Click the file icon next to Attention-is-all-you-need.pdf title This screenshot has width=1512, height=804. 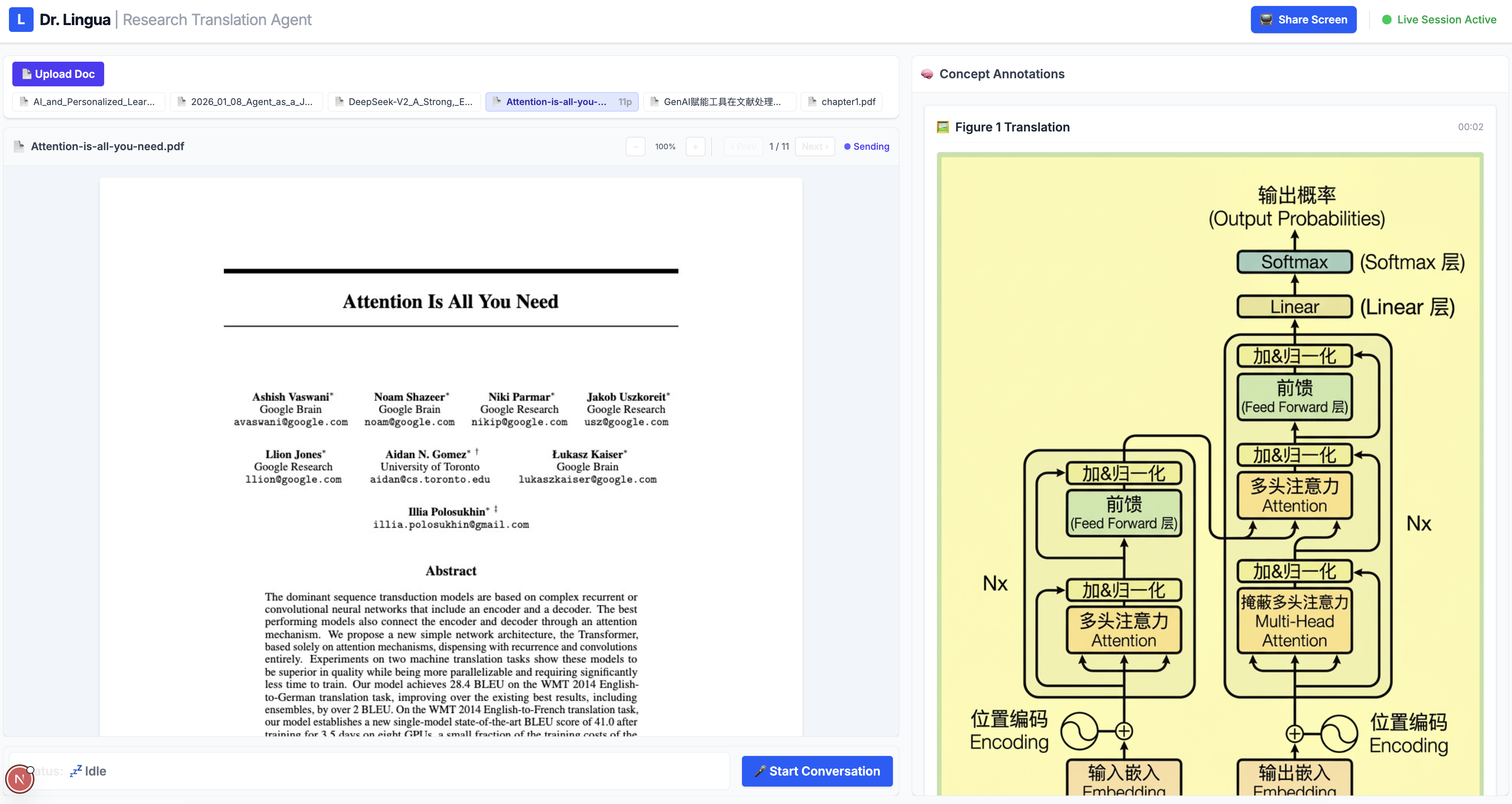19,146
